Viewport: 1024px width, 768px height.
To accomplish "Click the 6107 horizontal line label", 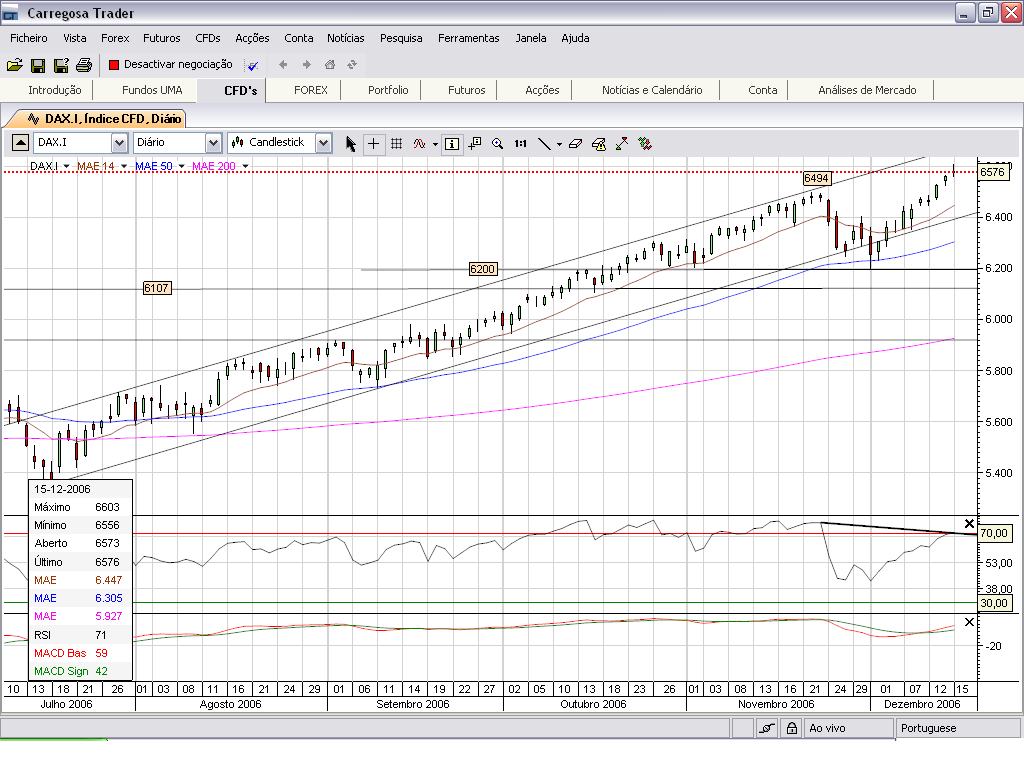I will [157, 288].
